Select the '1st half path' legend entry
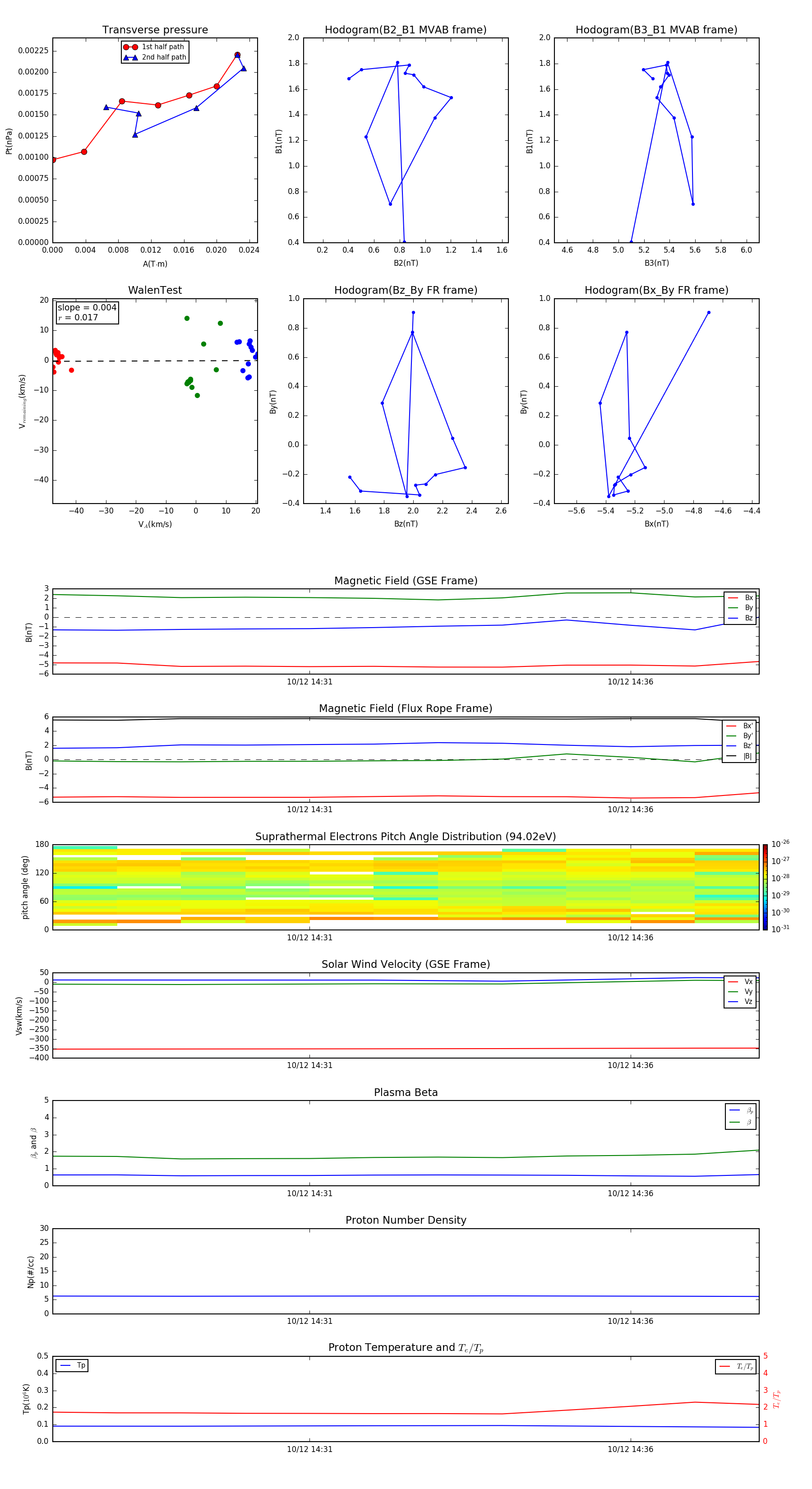812x1489 pixels. [x=154, y=47]
